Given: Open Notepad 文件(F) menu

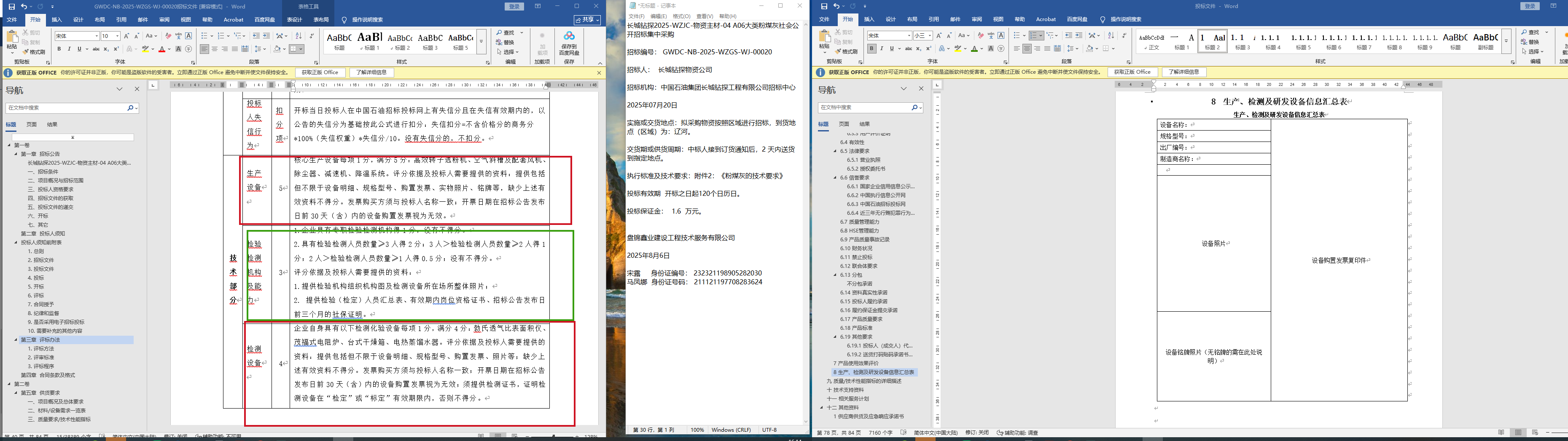Looking at the screenshot, I should pos(637,16).
